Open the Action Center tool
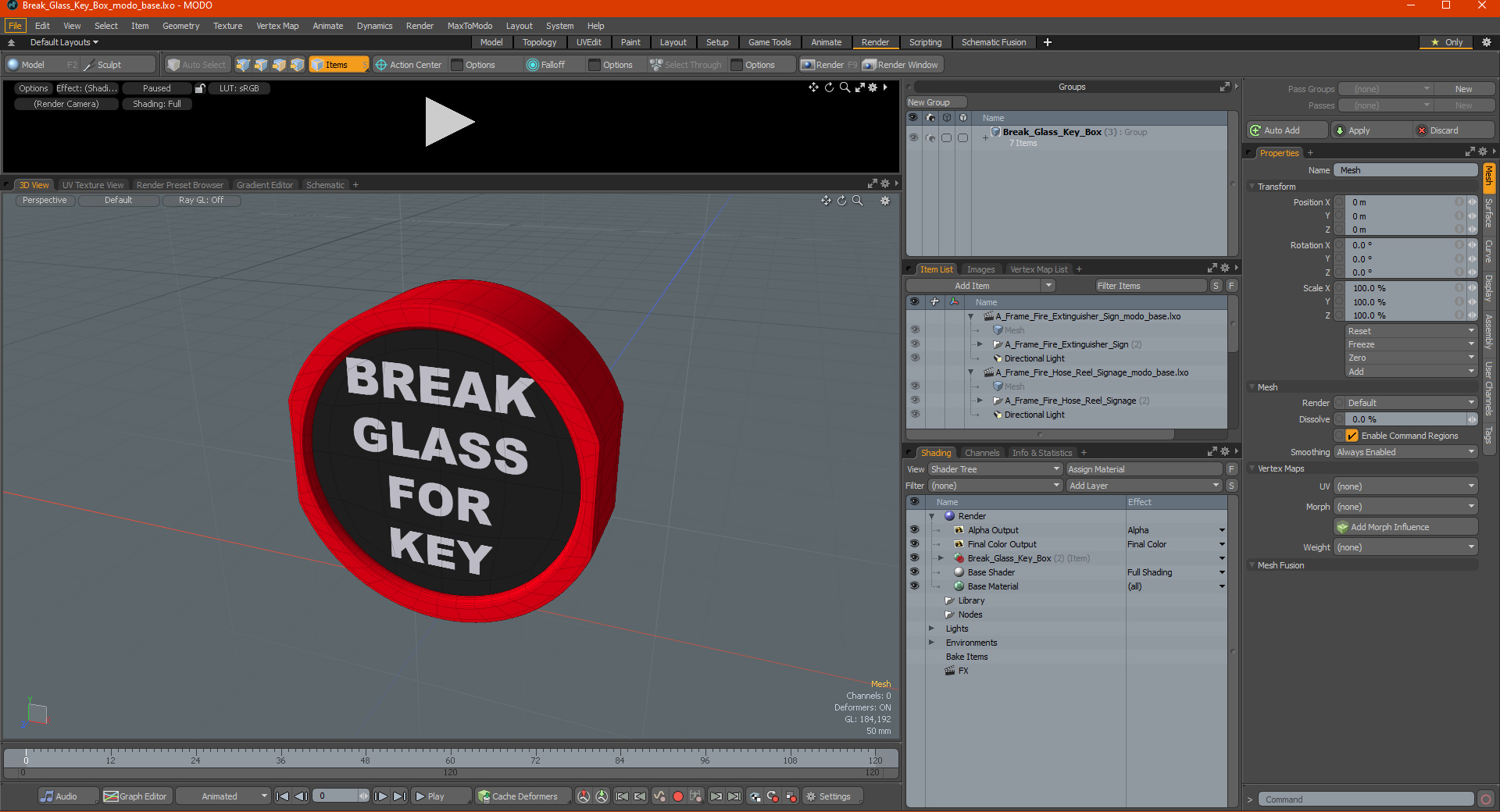 click(409, 65)
